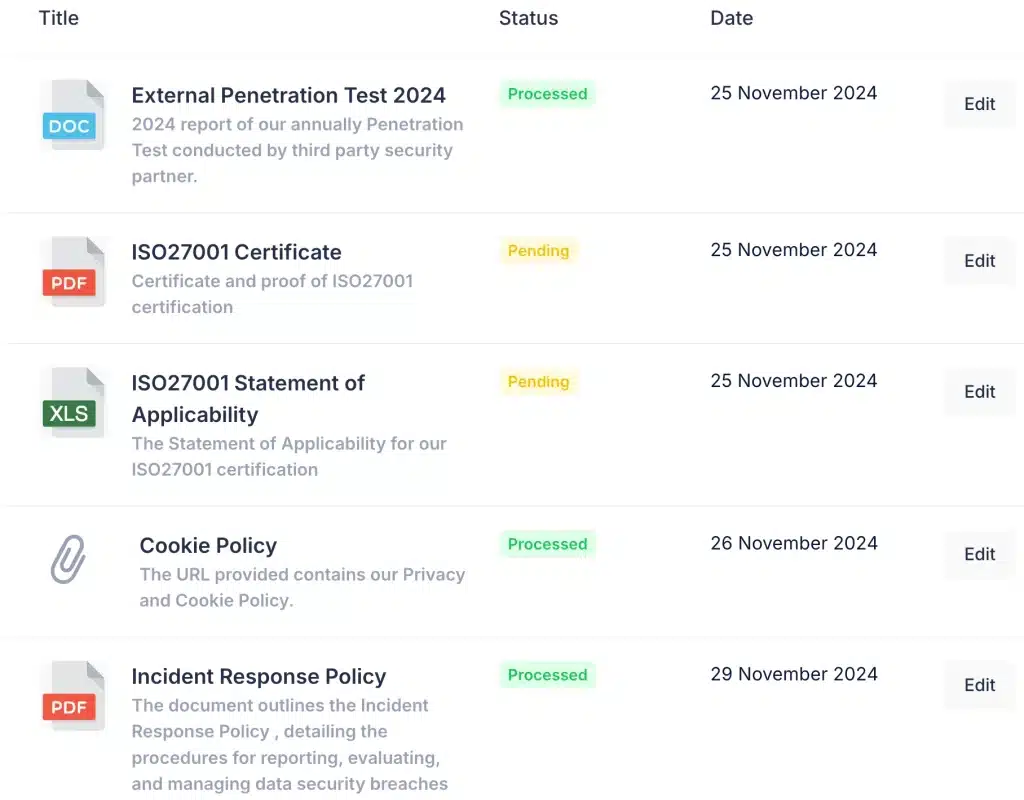The height and width of the screenshot is (800, 1024).
Task: Edit the ISO27001 Statement of Applicability
Action: tap(979, 391)
